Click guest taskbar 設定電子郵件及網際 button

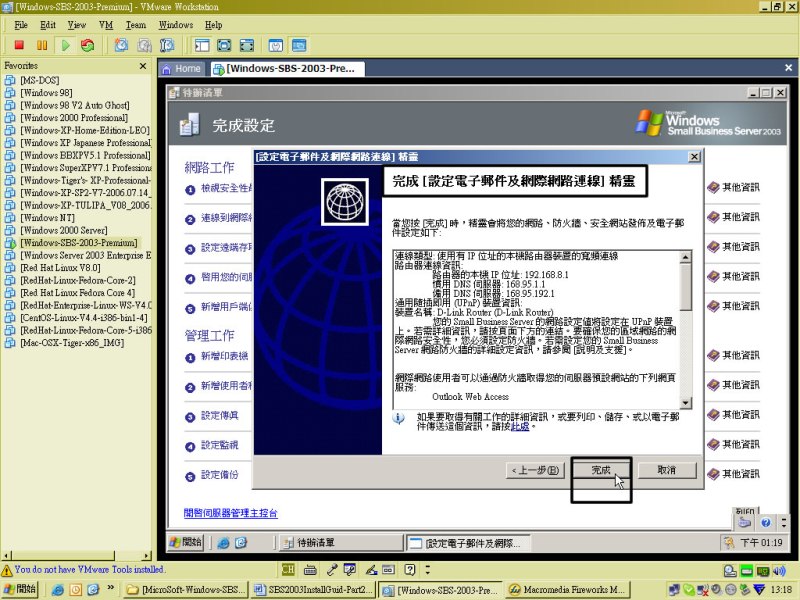[x=467, y=543]
